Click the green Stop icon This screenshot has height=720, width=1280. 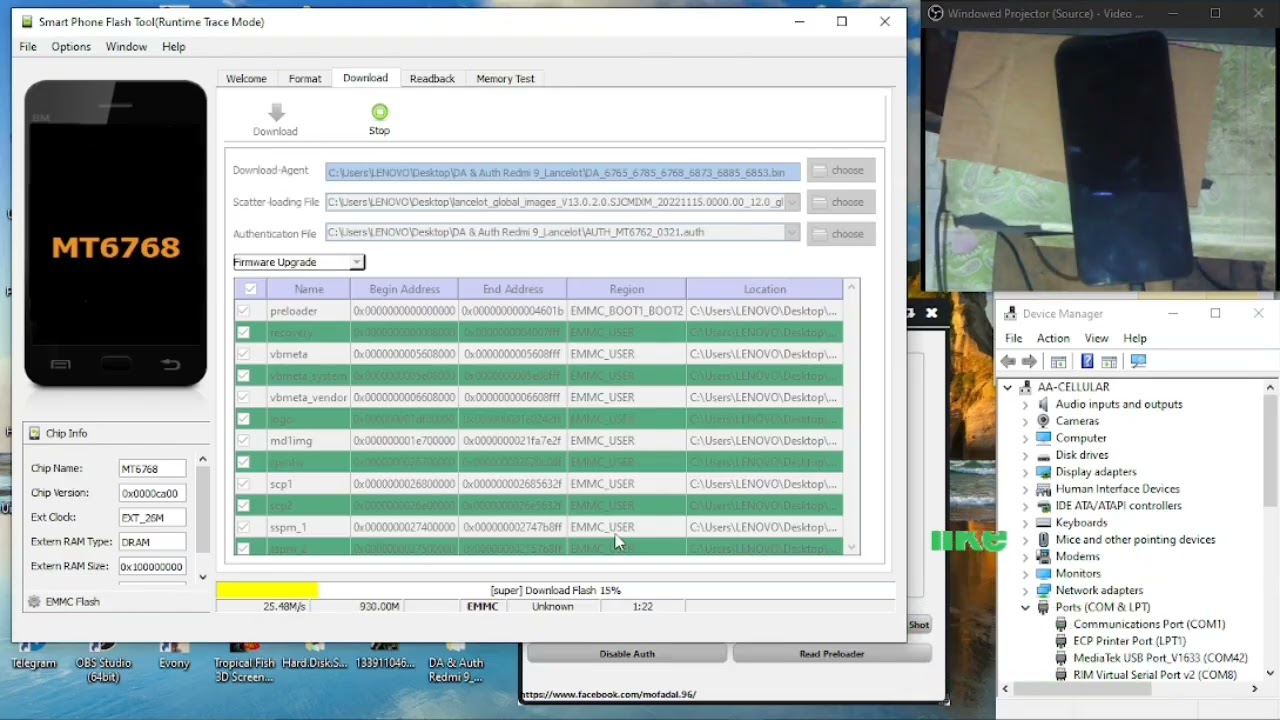(379, 112)
